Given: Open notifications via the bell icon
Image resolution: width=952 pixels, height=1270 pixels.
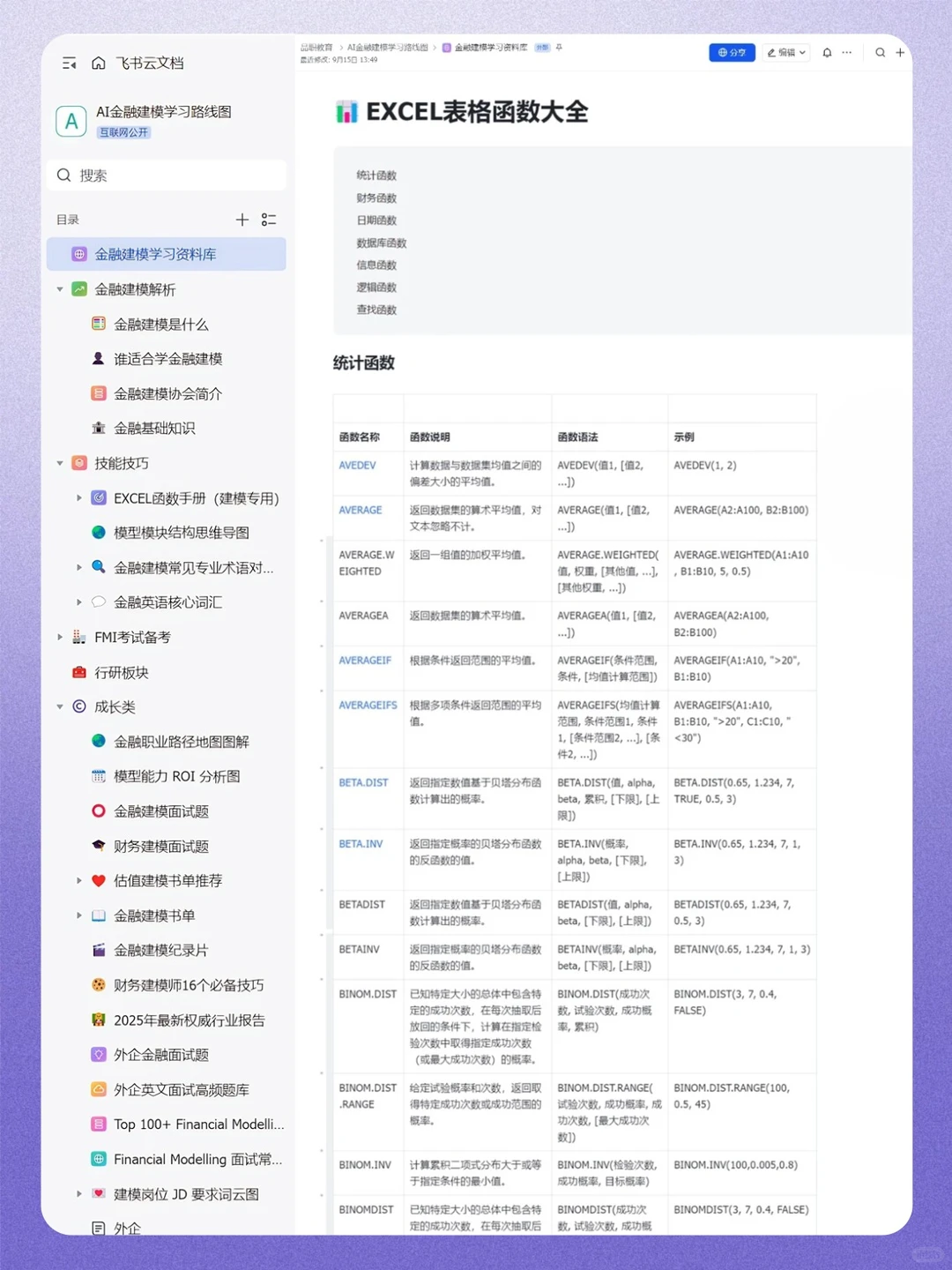Looking at the screenshot, I should click(x=826, y=53).
